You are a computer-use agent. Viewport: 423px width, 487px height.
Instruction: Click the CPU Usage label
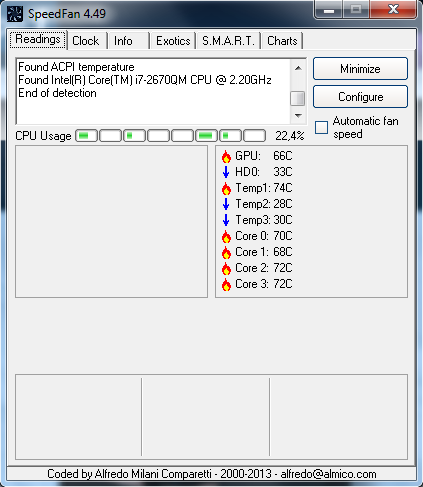click(x=43, y=136)
